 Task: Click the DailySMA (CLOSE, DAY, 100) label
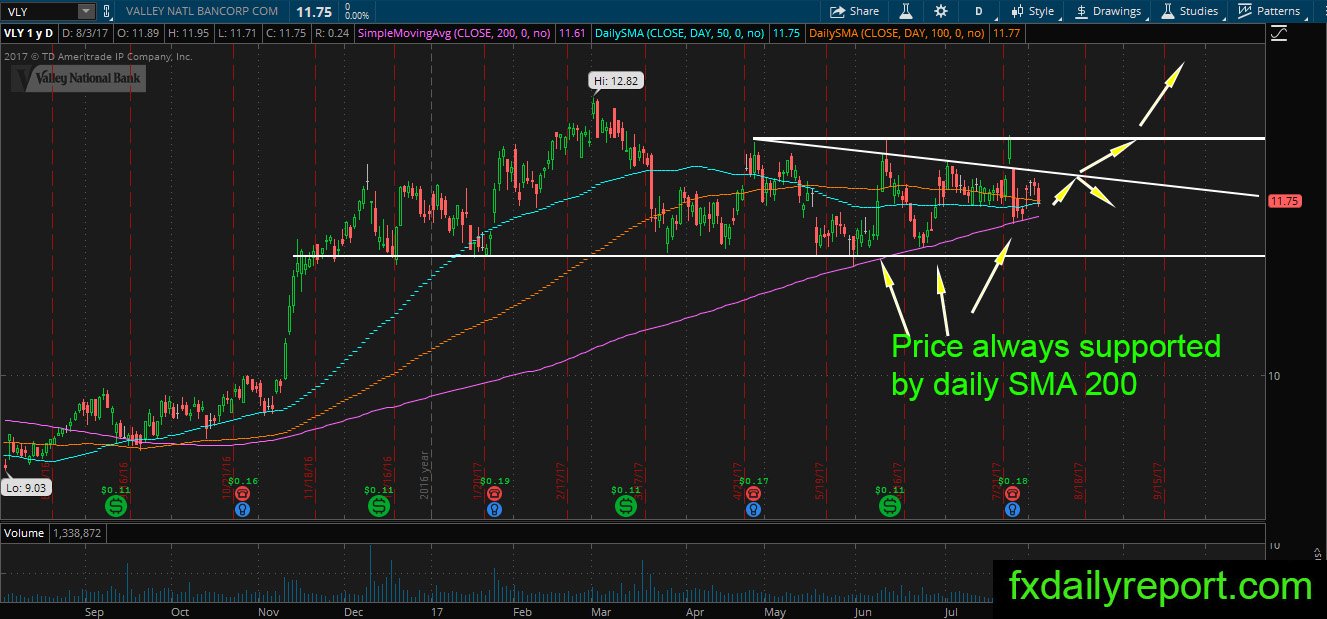coord(897,34)
